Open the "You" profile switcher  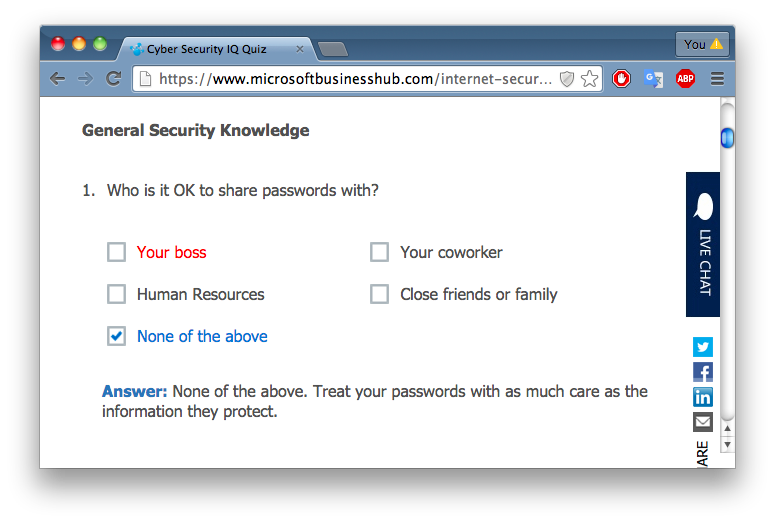click(702, 44)
